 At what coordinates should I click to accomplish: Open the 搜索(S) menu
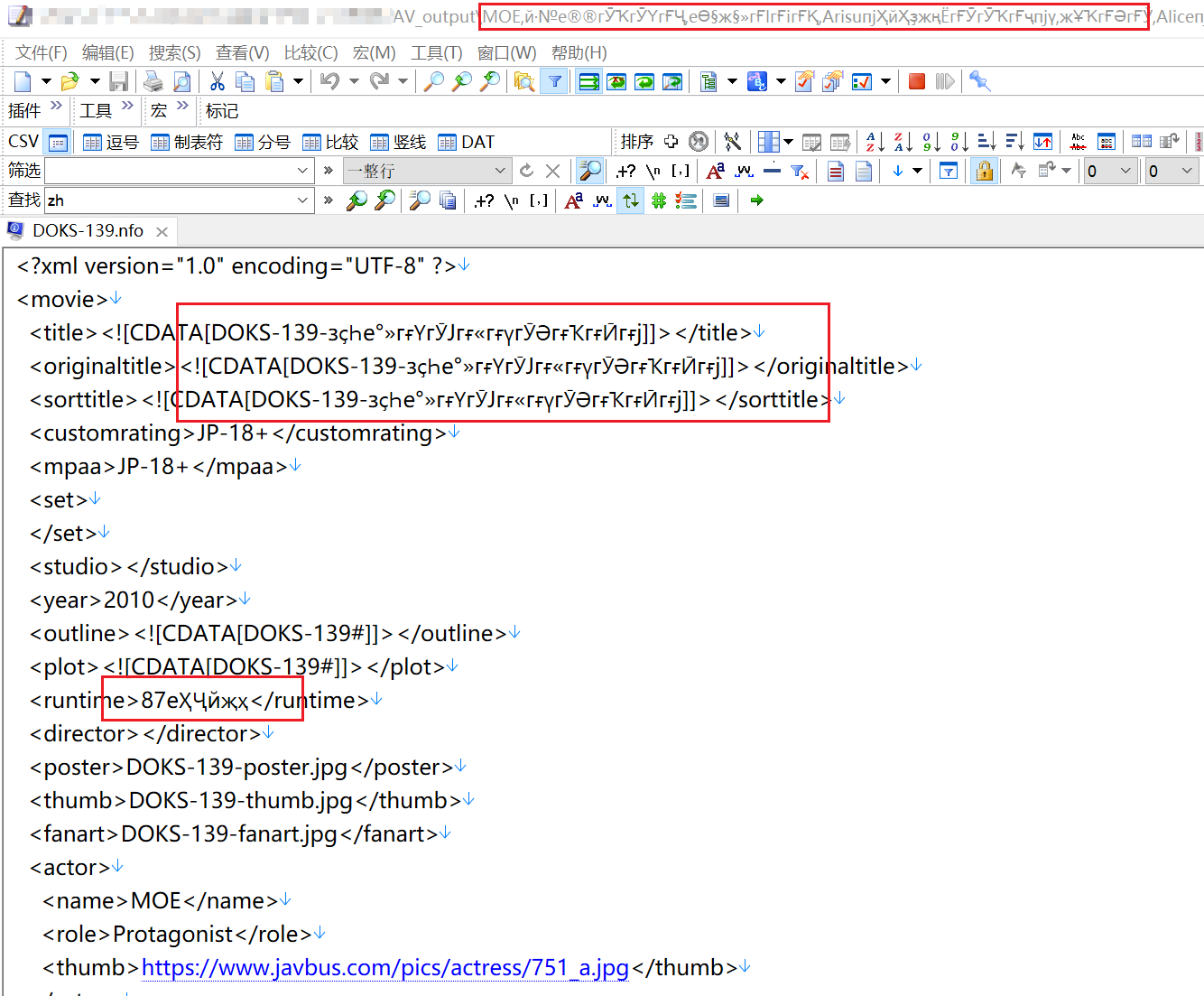click(174, 52)
